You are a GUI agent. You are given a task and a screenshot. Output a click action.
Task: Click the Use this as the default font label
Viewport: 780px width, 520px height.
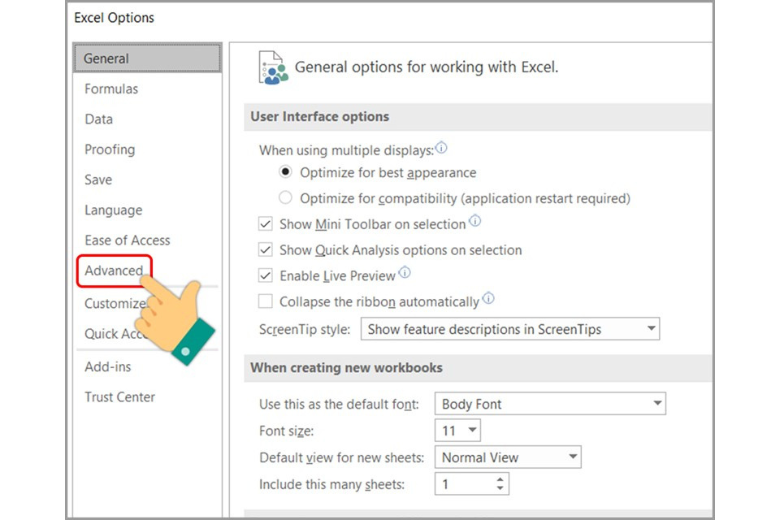click(339, 404)
